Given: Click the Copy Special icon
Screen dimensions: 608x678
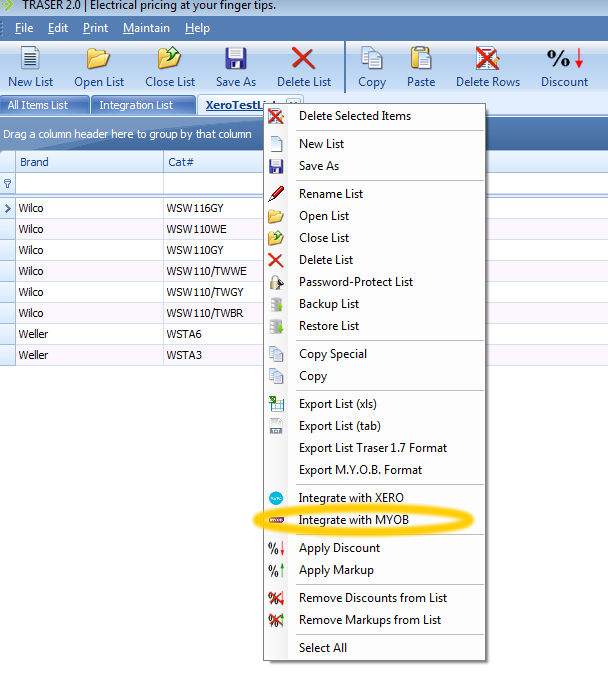Looking at the screenshot, I should click(x=276, y=354).
